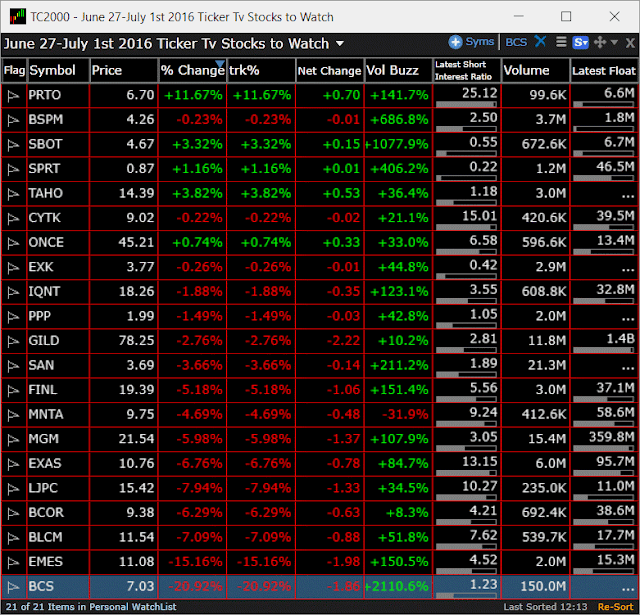
Task: Close the watchlist pane with gray X
Action: [x=630, y=43]
